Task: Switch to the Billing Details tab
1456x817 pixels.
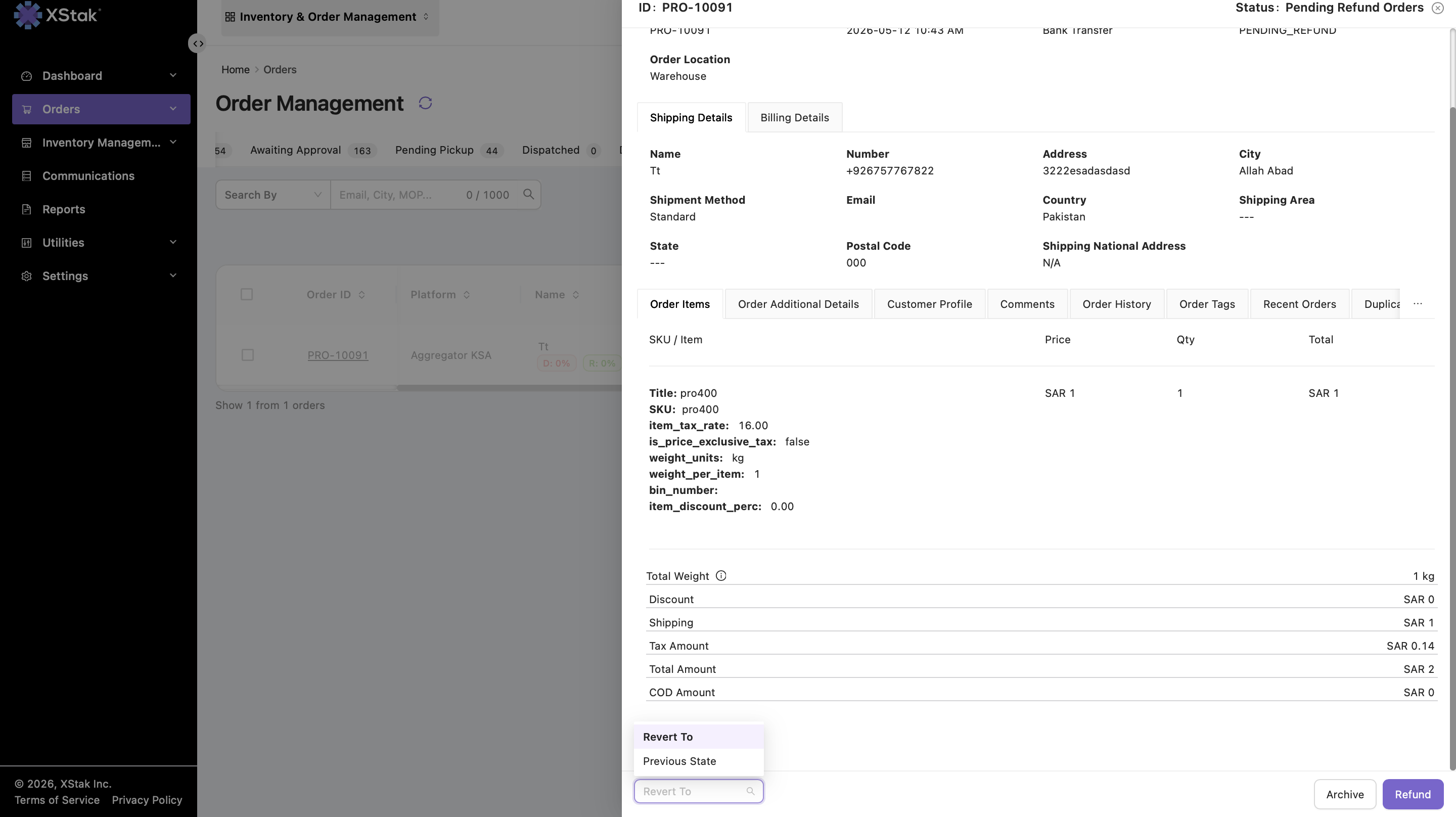Action: coord(794,118)
